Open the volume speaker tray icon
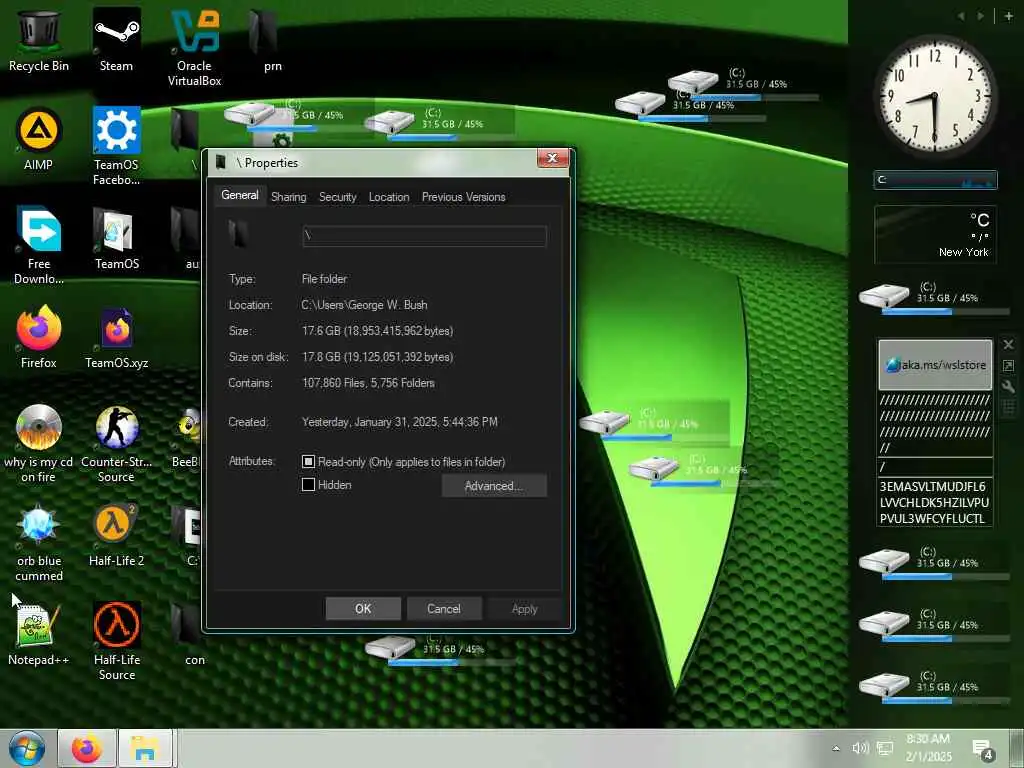The width and height of the screenshot is (1024, 768). (x=860, y=748)
